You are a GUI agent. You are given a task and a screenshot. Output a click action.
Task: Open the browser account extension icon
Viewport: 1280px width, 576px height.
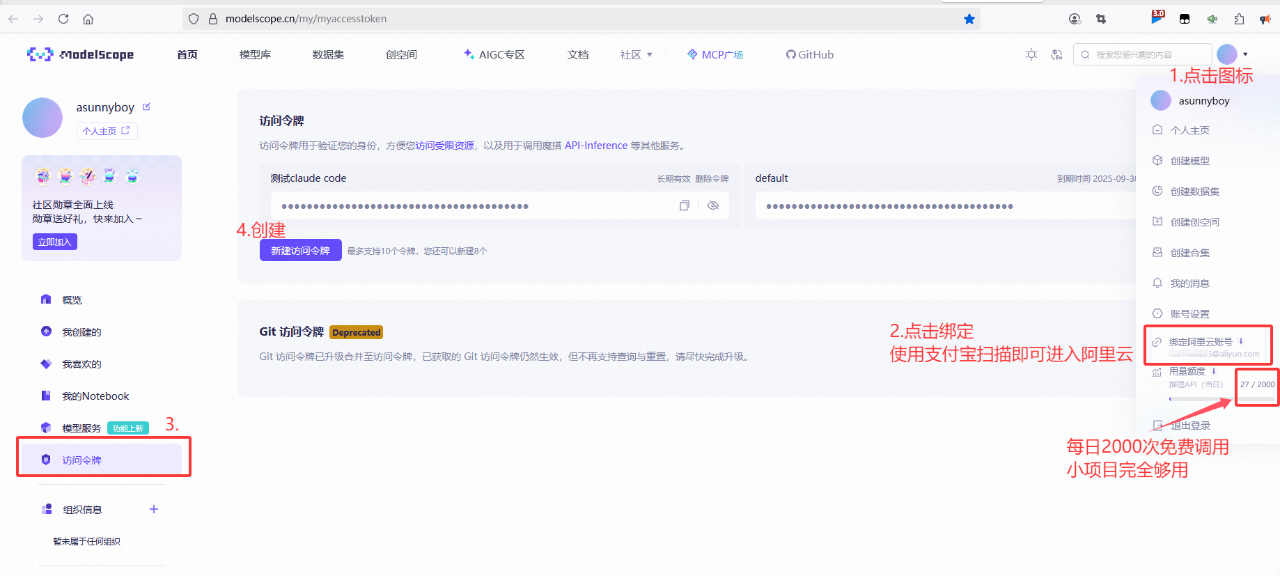(1075, 18)
